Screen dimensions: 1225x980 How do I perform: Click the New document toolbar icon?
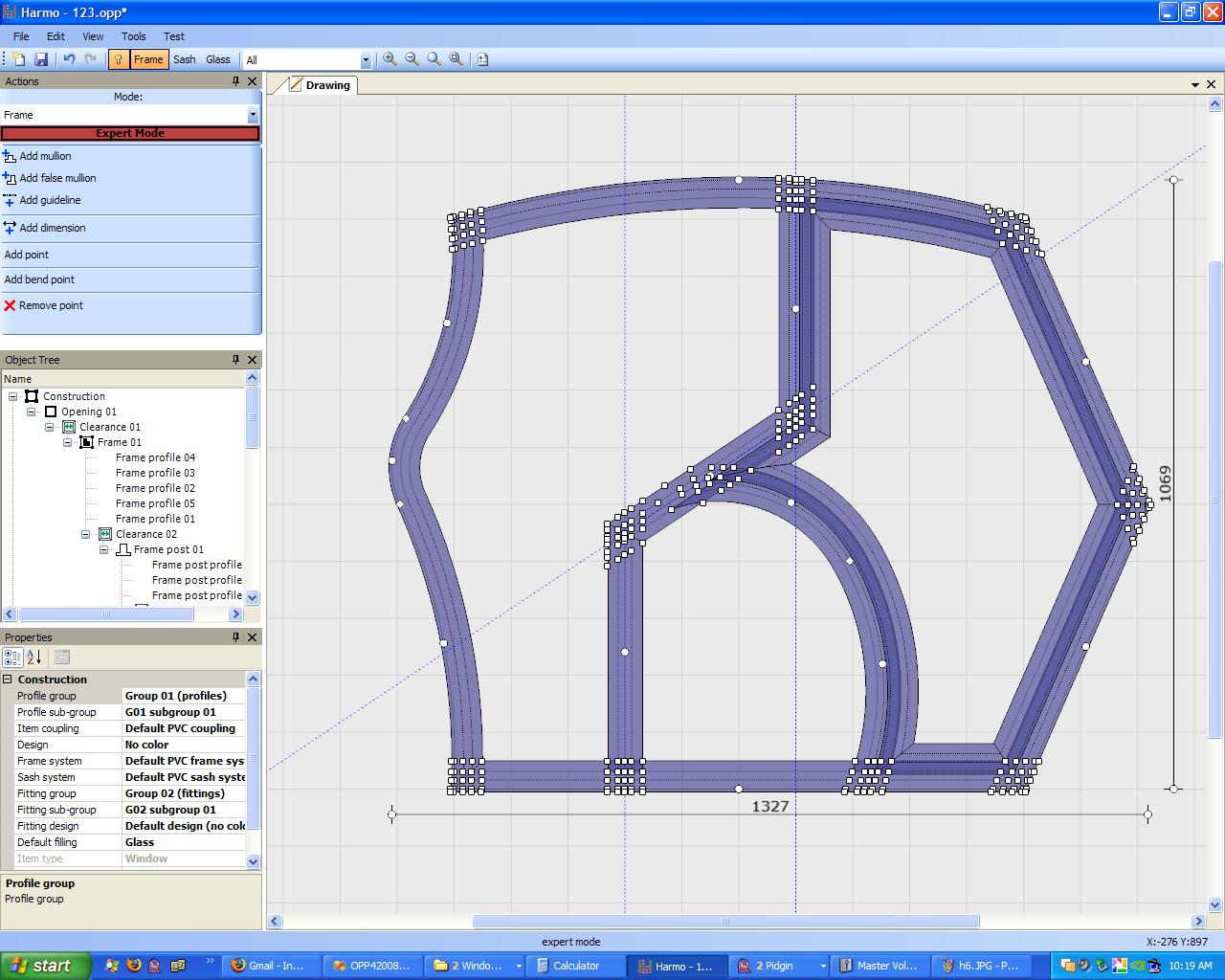[18, 59]
